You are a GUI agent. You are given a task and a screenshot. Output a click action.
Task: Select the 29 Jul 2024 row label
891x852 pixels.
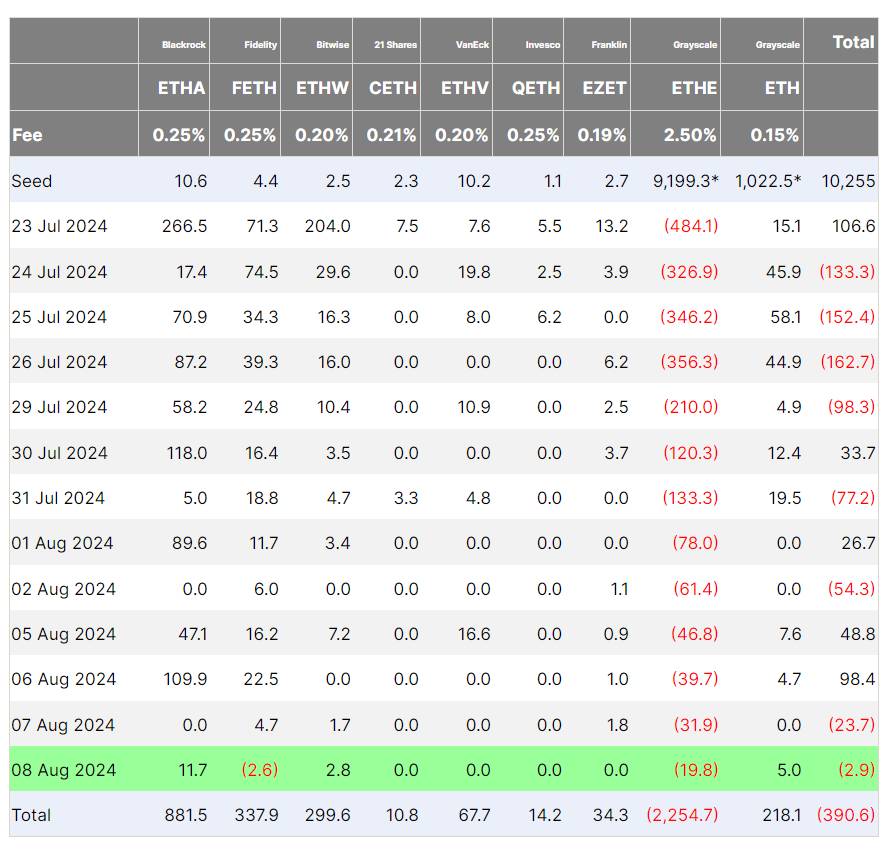tap(59, 408)
